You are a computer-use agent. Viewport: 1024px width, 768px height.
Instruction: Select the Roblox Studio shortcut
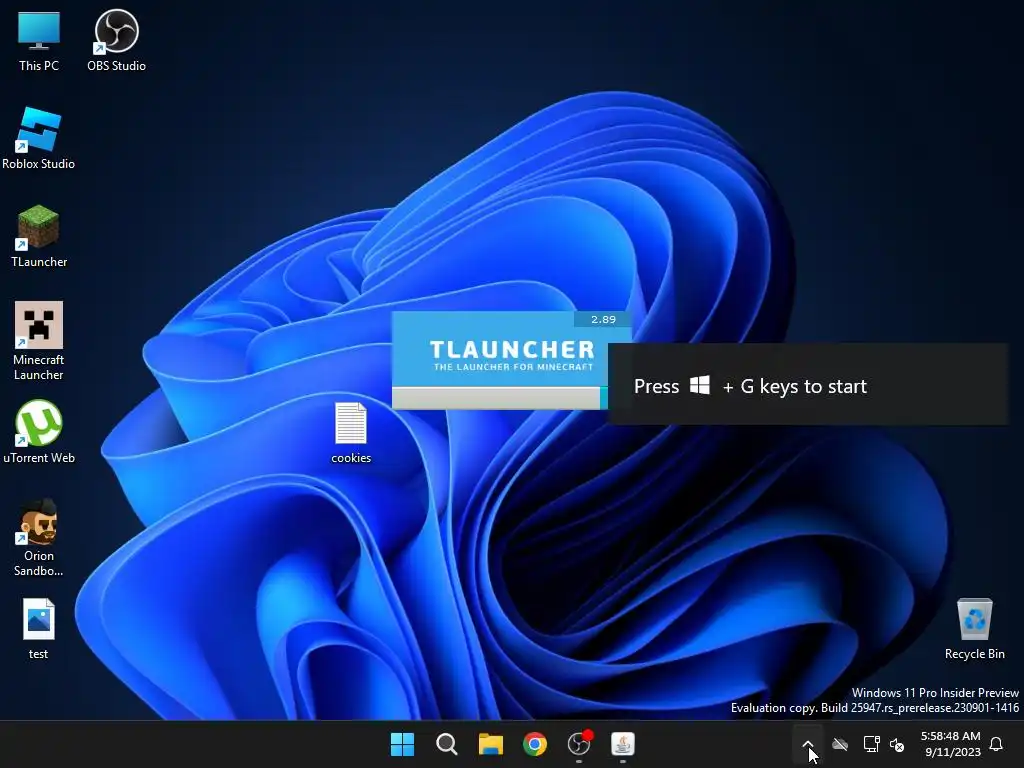click(39, 138)
